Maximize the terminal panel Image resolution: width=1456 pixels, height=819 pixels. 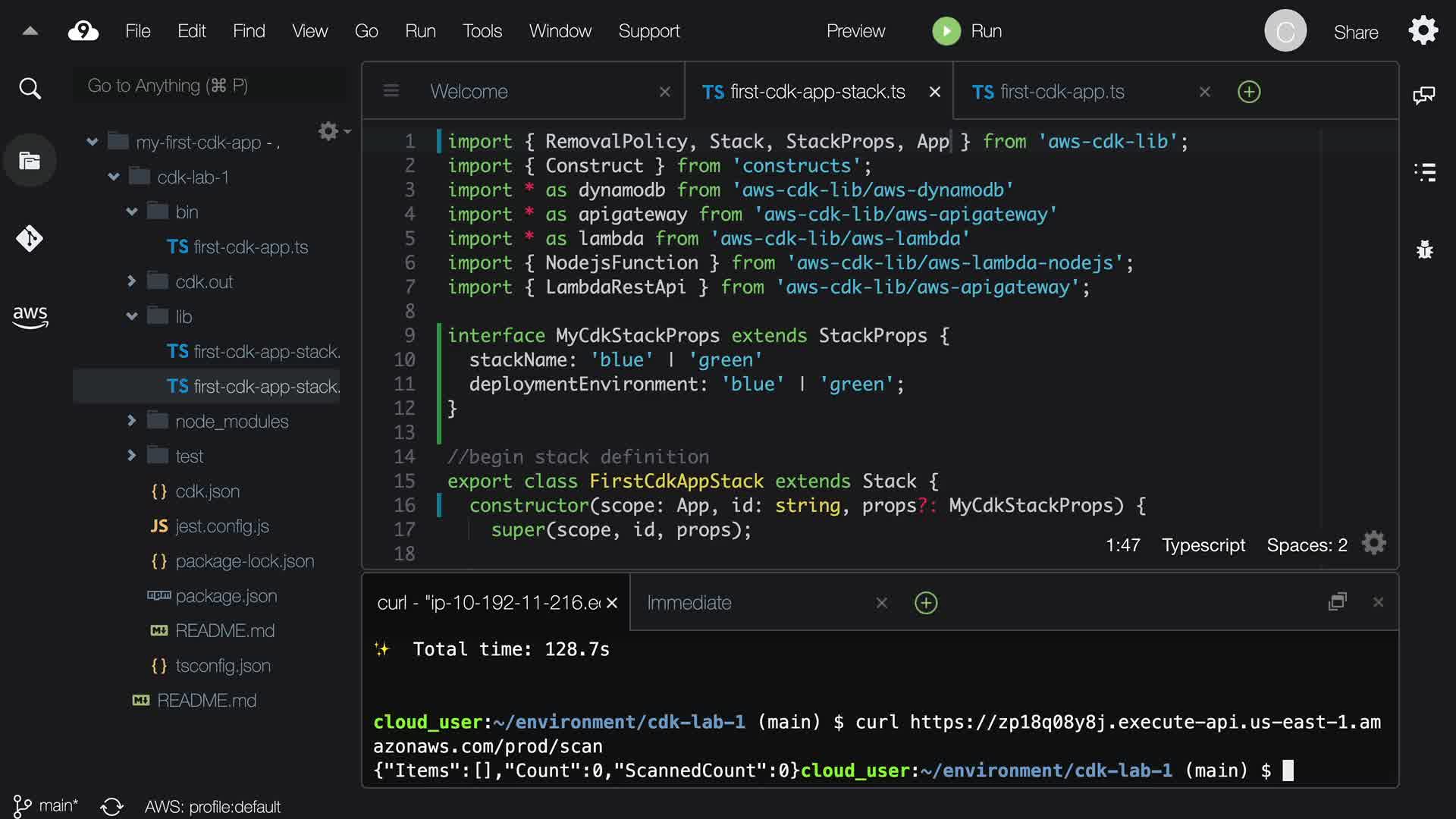1337,602
